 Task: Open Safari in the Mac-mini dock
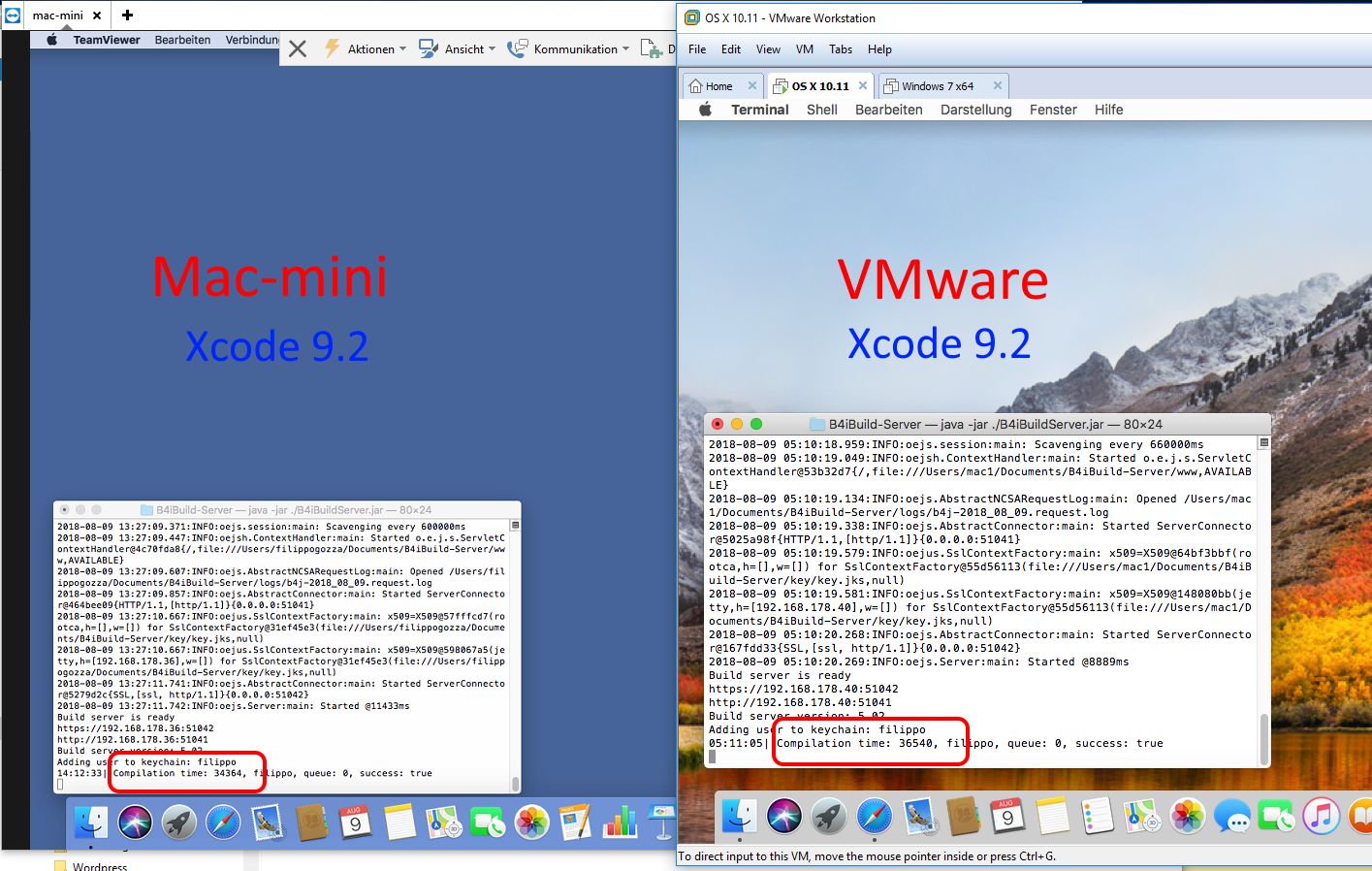click(x=223, y=823)
